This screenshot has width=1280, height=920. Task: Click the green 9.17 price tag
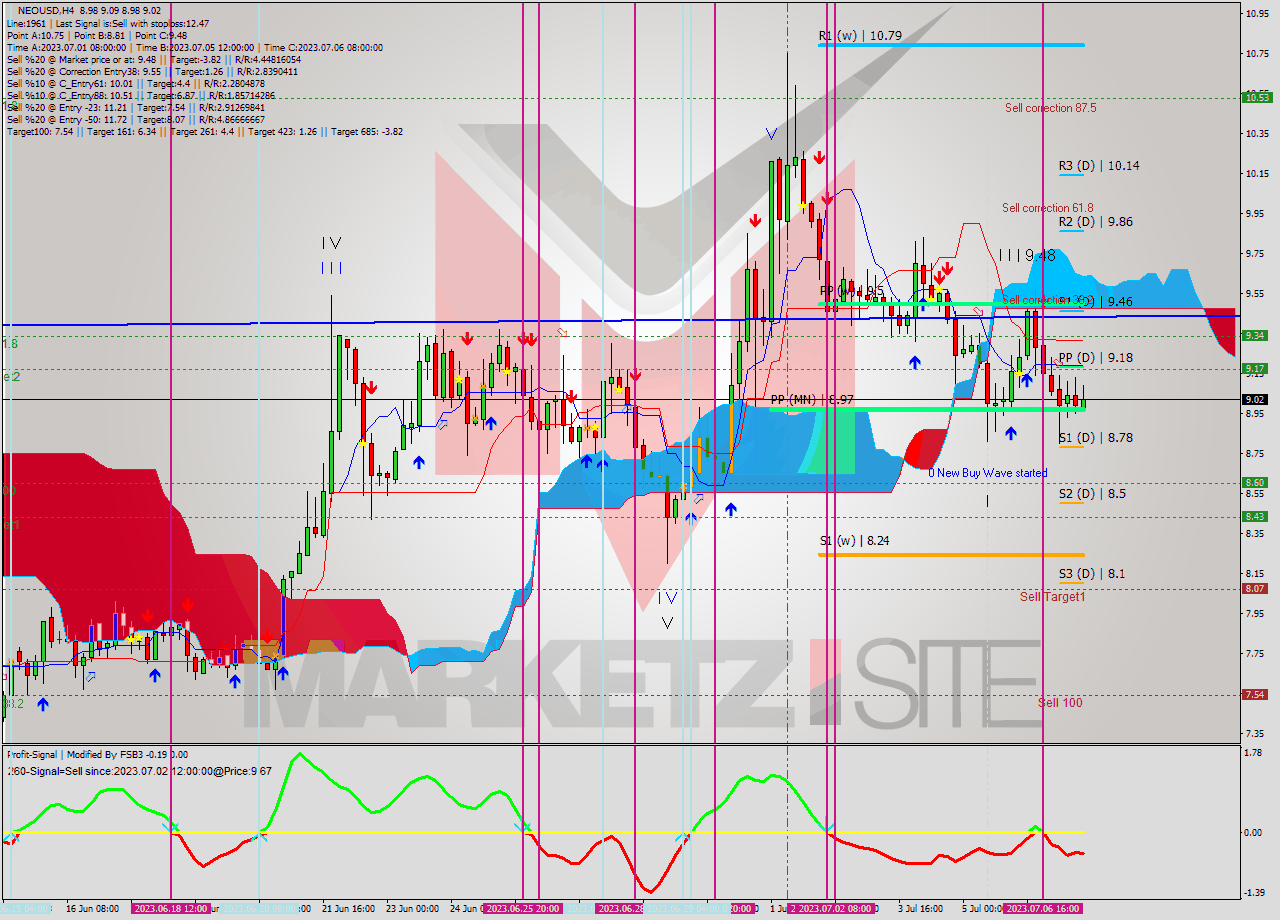point(1255,369)
